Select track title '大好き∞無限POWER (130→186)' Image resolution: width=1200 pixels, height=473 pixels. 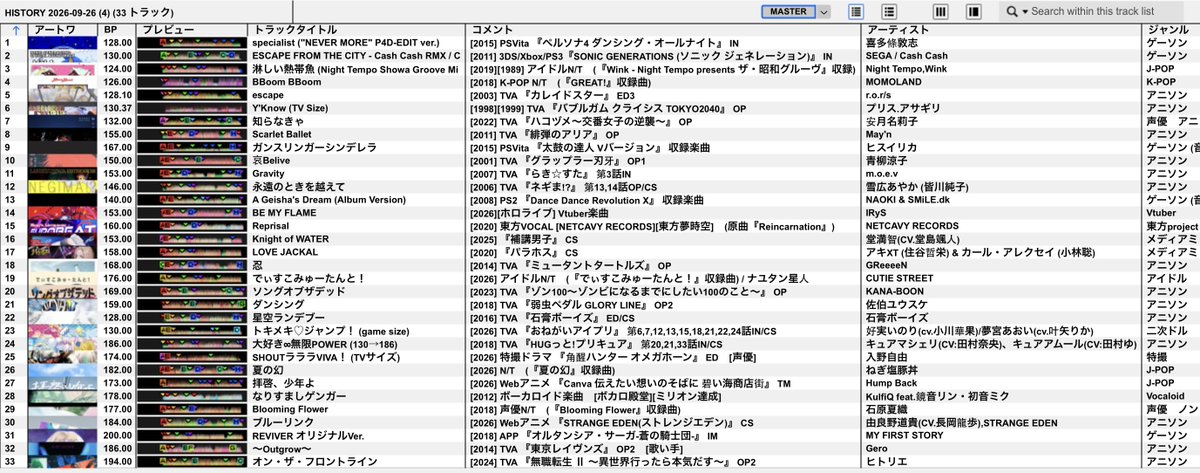[326, 343]
